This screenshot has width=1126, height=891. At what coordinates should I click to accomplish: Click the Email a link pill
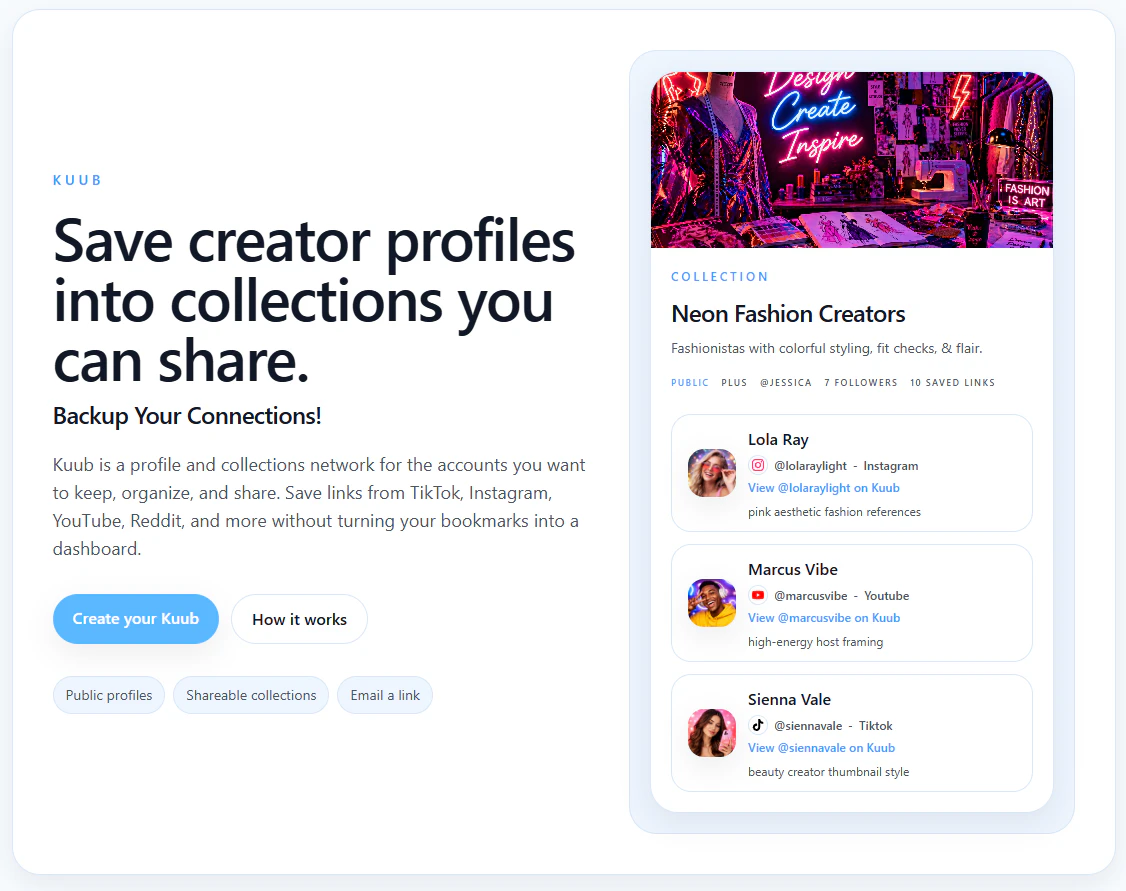pyautogui.click(x=384, y=694)
